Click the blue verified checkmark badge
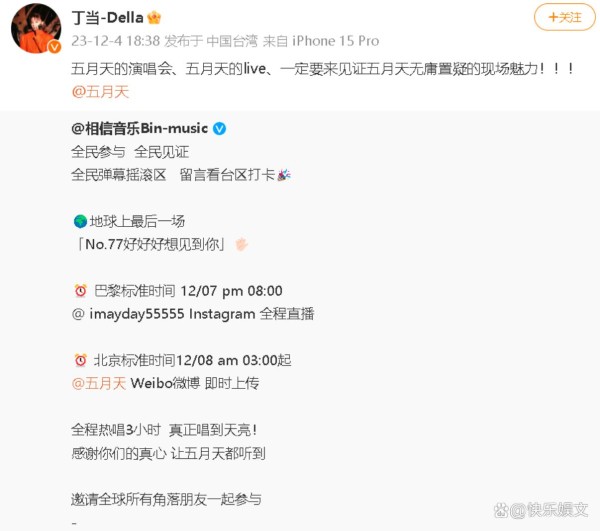The image size is (600, 531). (x=219, y=129)
